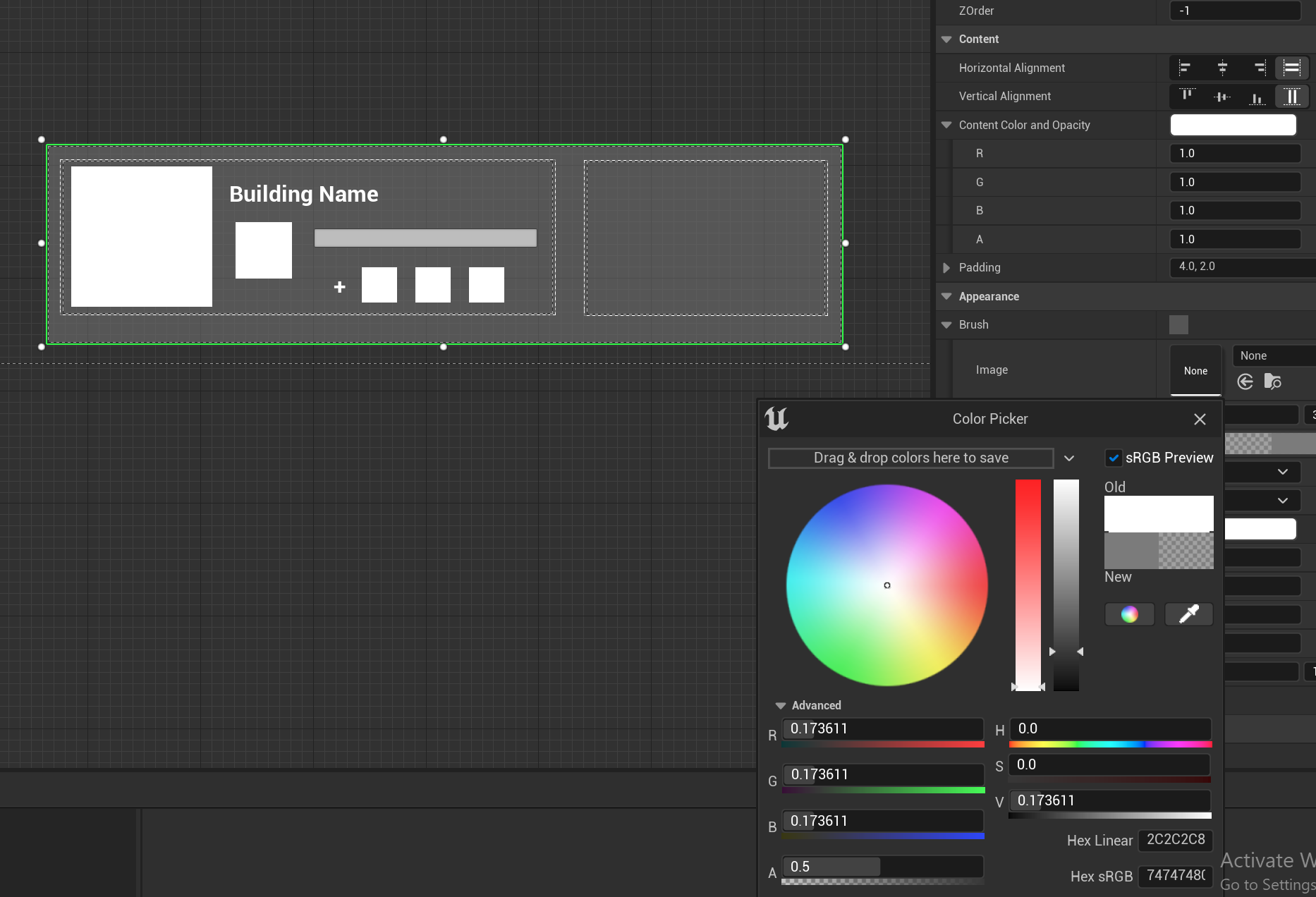Collapse the Content category
Image resolution: width=1316 pixels, height=897 pixels.
click(x=946, y=39)
